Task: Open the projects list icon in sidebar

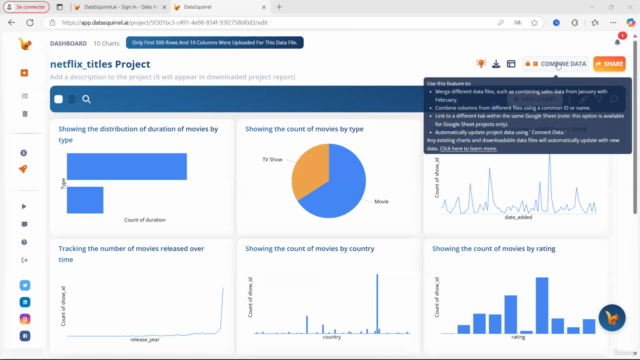Action: pos(25,96)
